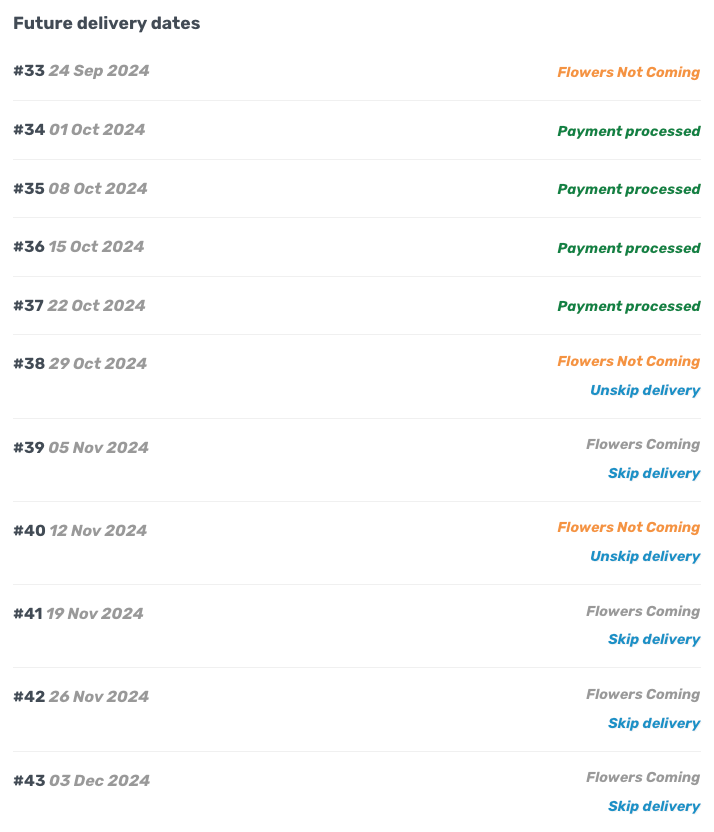
Task: Click Payment processed for 22 Oct delivery
Action: pos(628,306)
